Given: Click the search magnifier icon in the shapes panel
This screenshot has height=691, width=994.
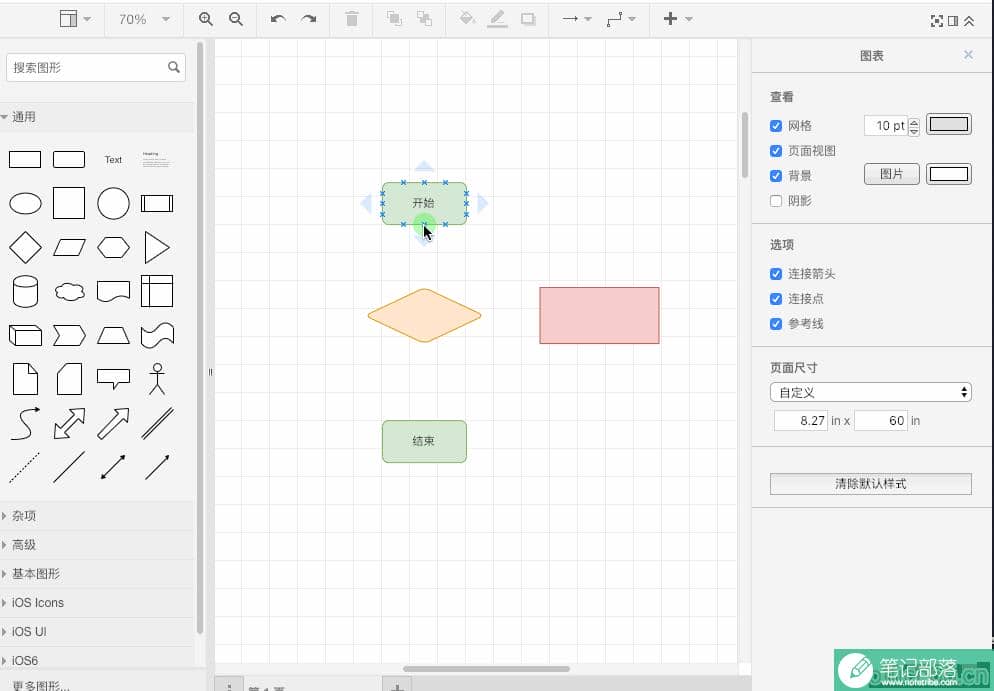Looking at the screenshot, I should click(x=174, y=67).
